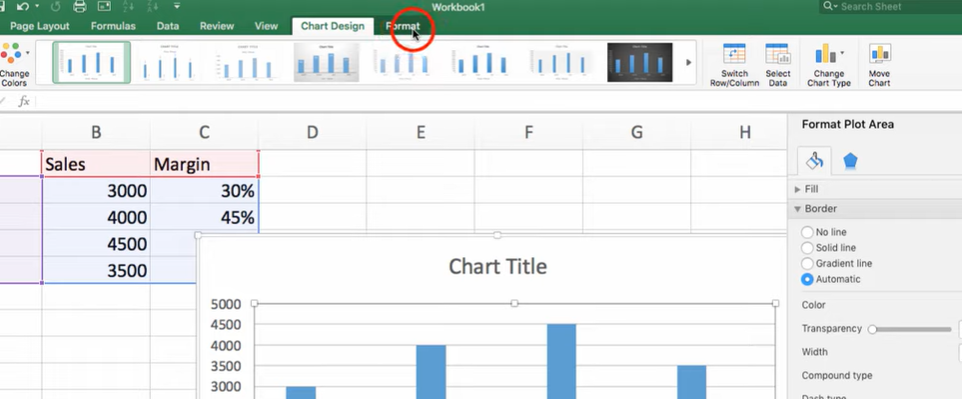Click the Sort A to Z icon
The height and width of the screenshot is (399, 962).
click(x=129, y=7)
